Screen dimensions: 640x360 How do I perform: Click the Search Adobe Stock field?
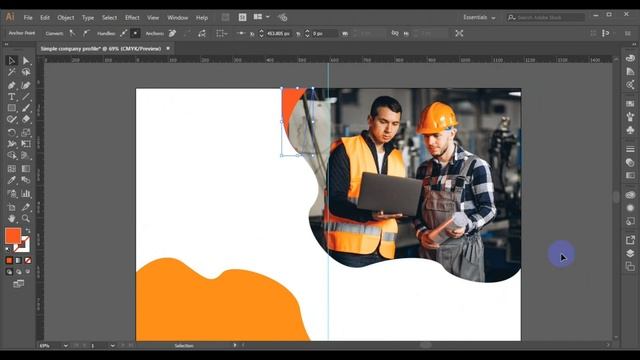pyautogui.click(x=546, y=18)
